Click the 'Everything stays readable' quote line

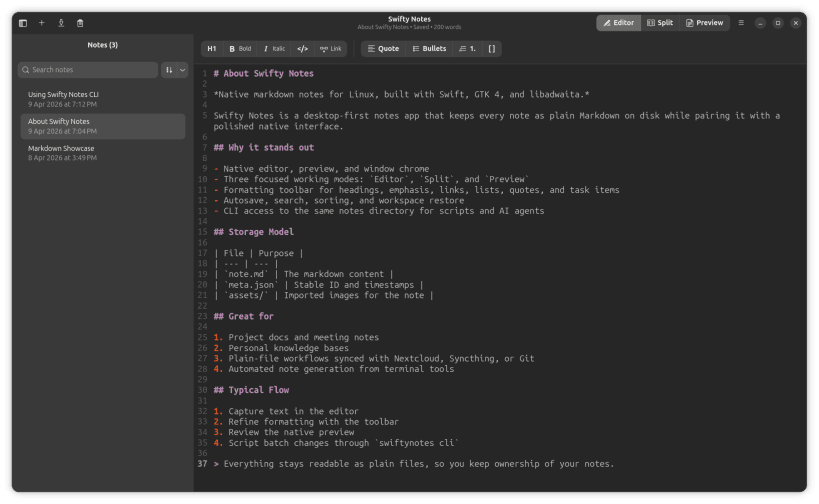click(x=414, y=464)
